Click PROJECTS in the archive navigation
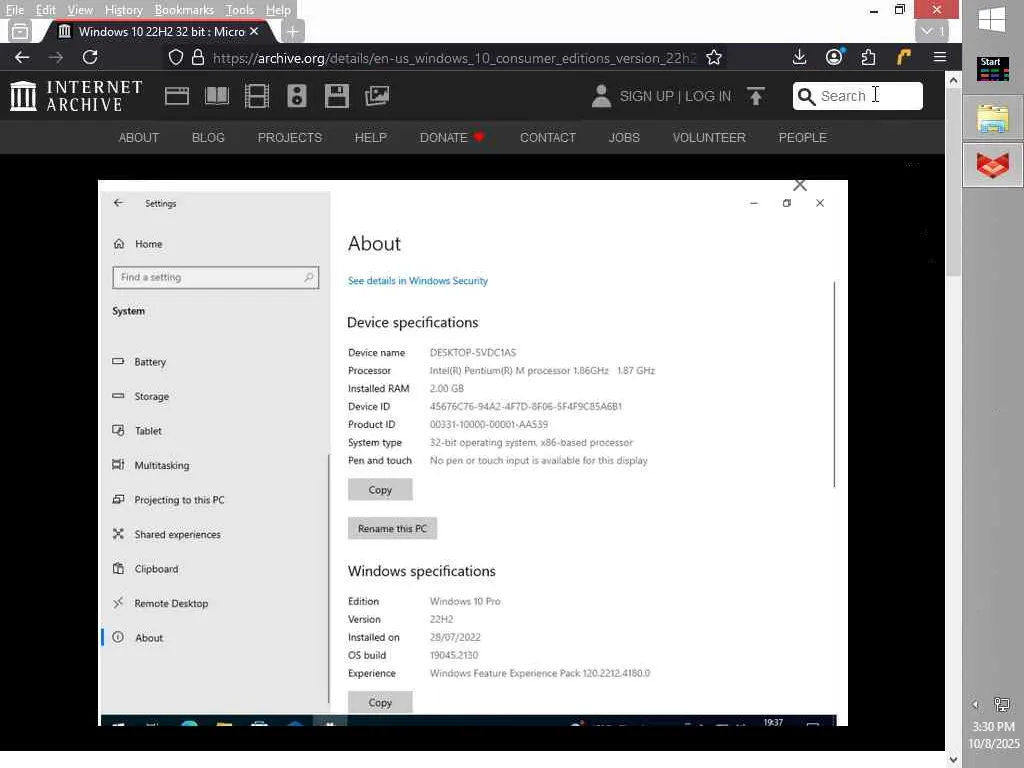Image resolution: width=1024 pixels, height=768 pixels. pos(289,138)
